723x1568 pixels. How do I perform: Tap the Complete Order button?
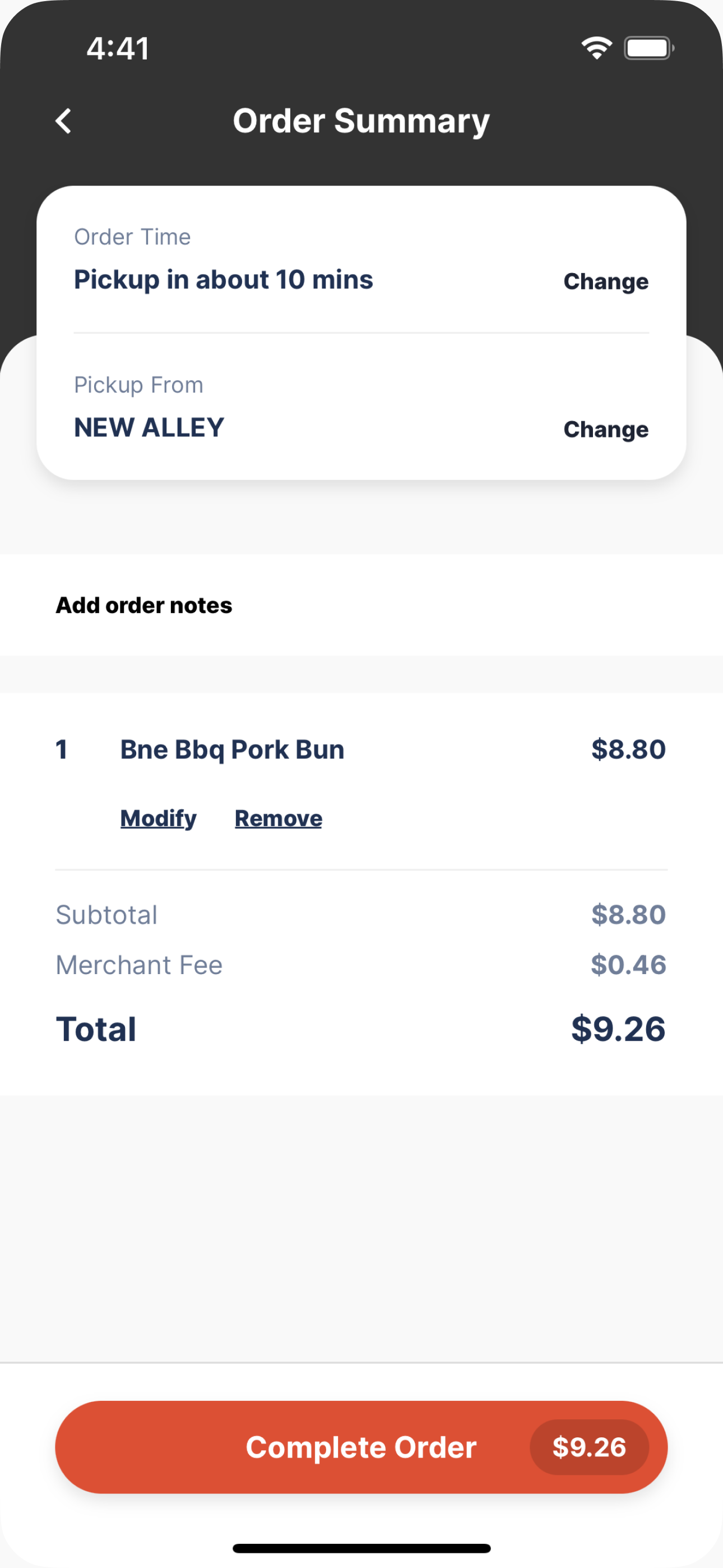[361, 1447]
